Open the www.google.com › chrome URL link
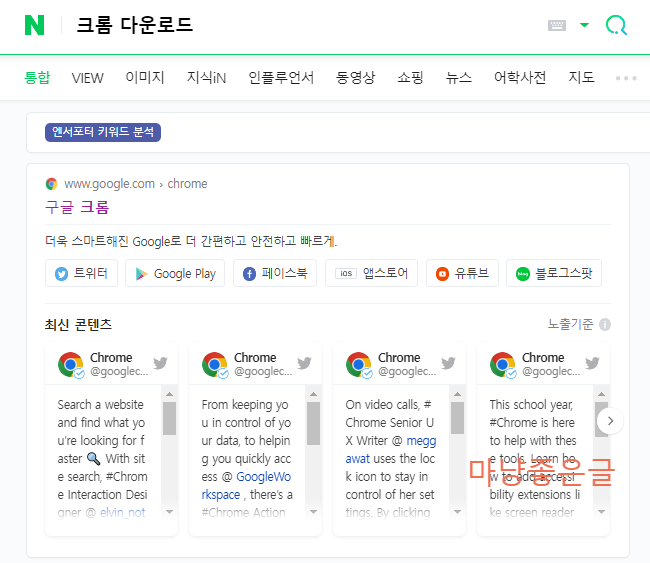650x563 pixels. click(x=136, y=184)
